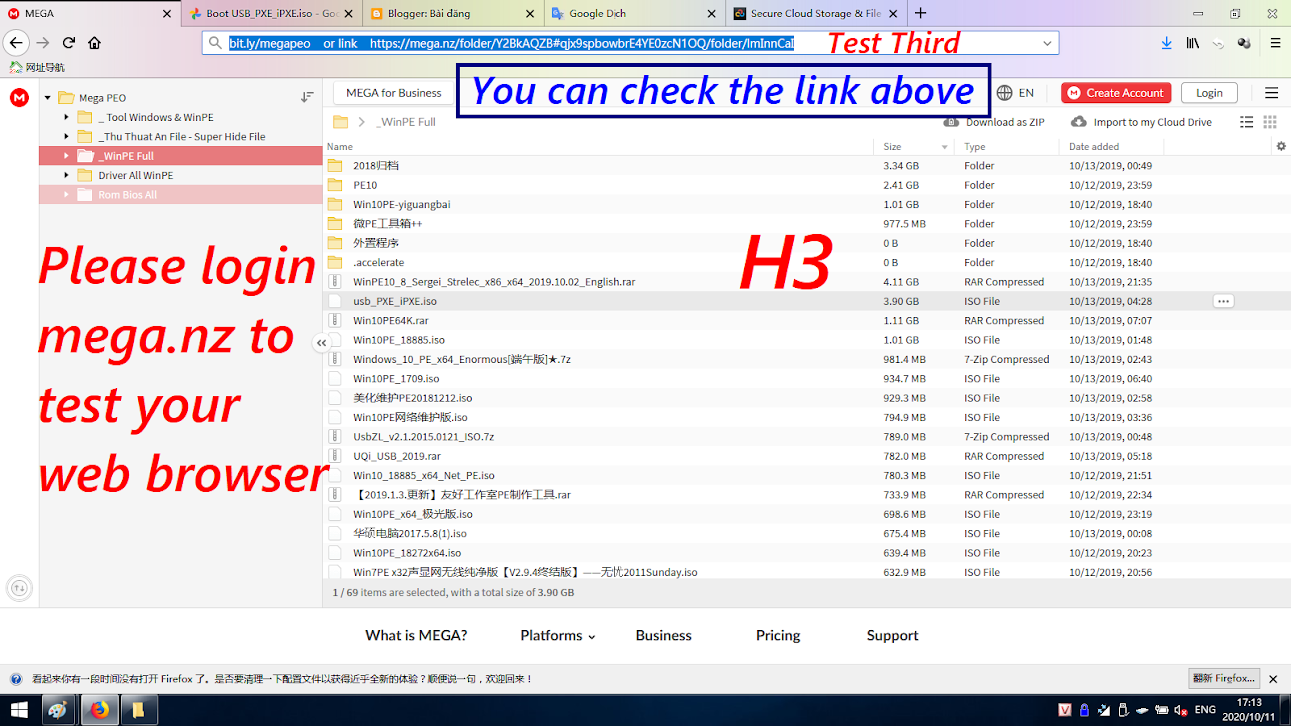Switch to list view
This screenshot has width=1291, height=726.
click(x=1246, y=122)
